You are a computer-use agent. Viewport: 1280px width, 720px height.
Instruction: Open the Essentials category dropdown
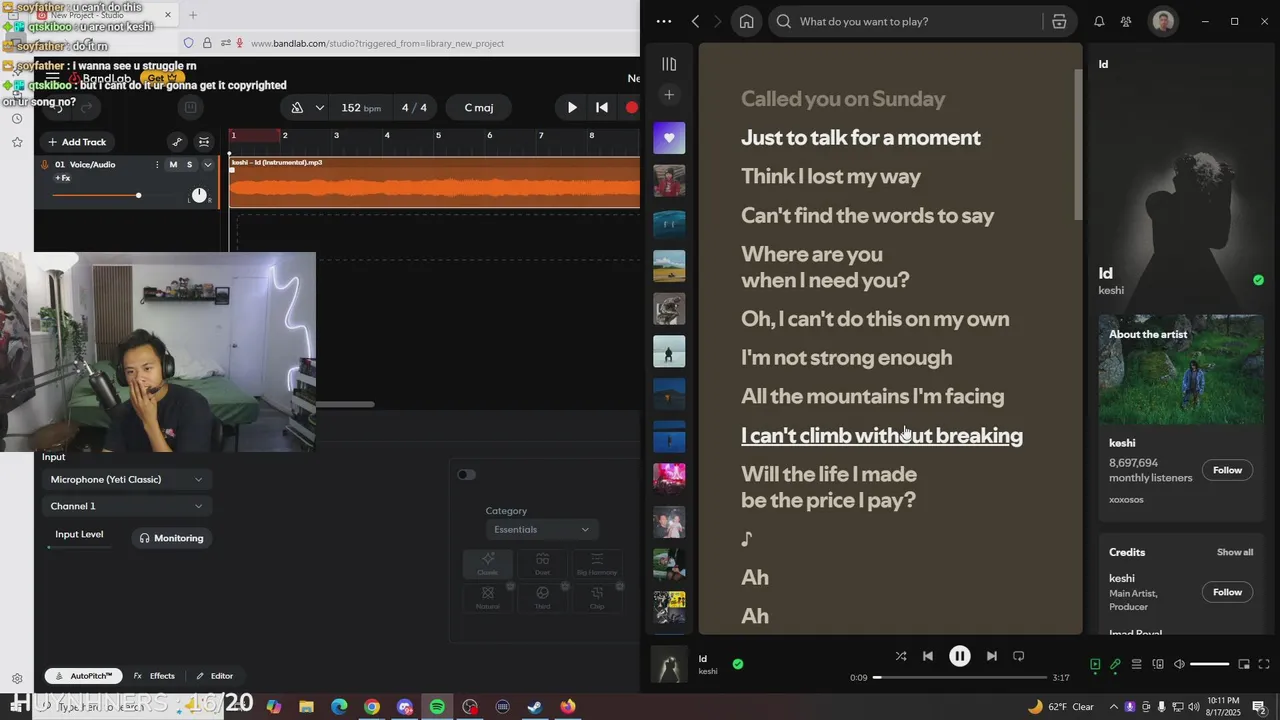tap(542, 530)
